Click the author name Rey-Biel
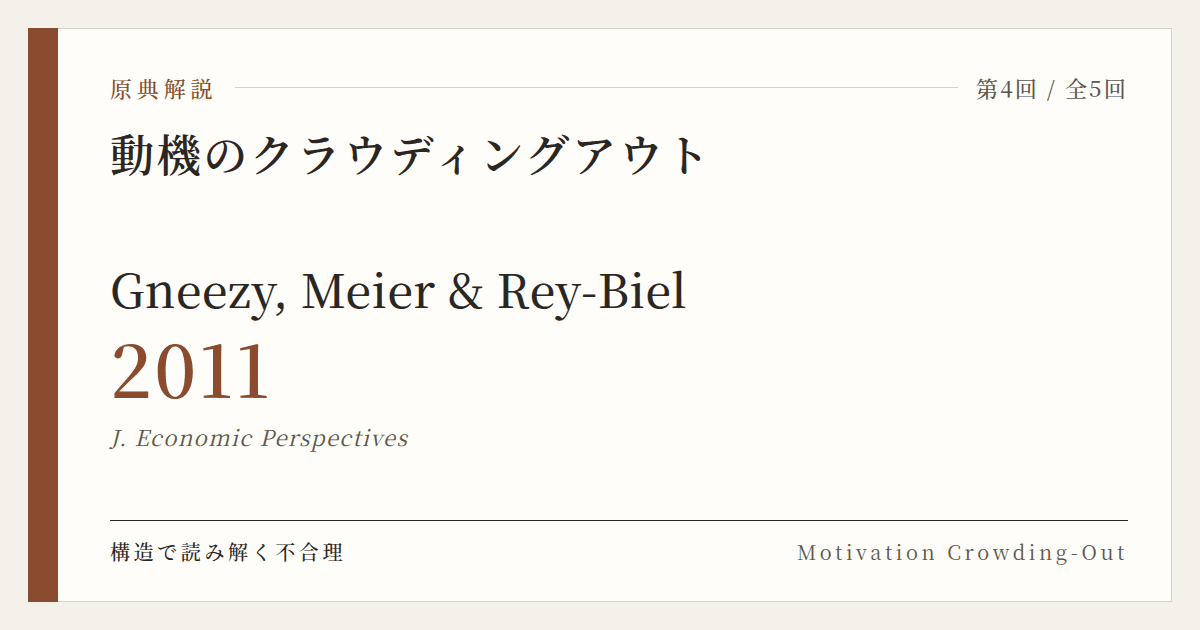The width and height of the screenshot is (1200, 630). tap(592, 292)
